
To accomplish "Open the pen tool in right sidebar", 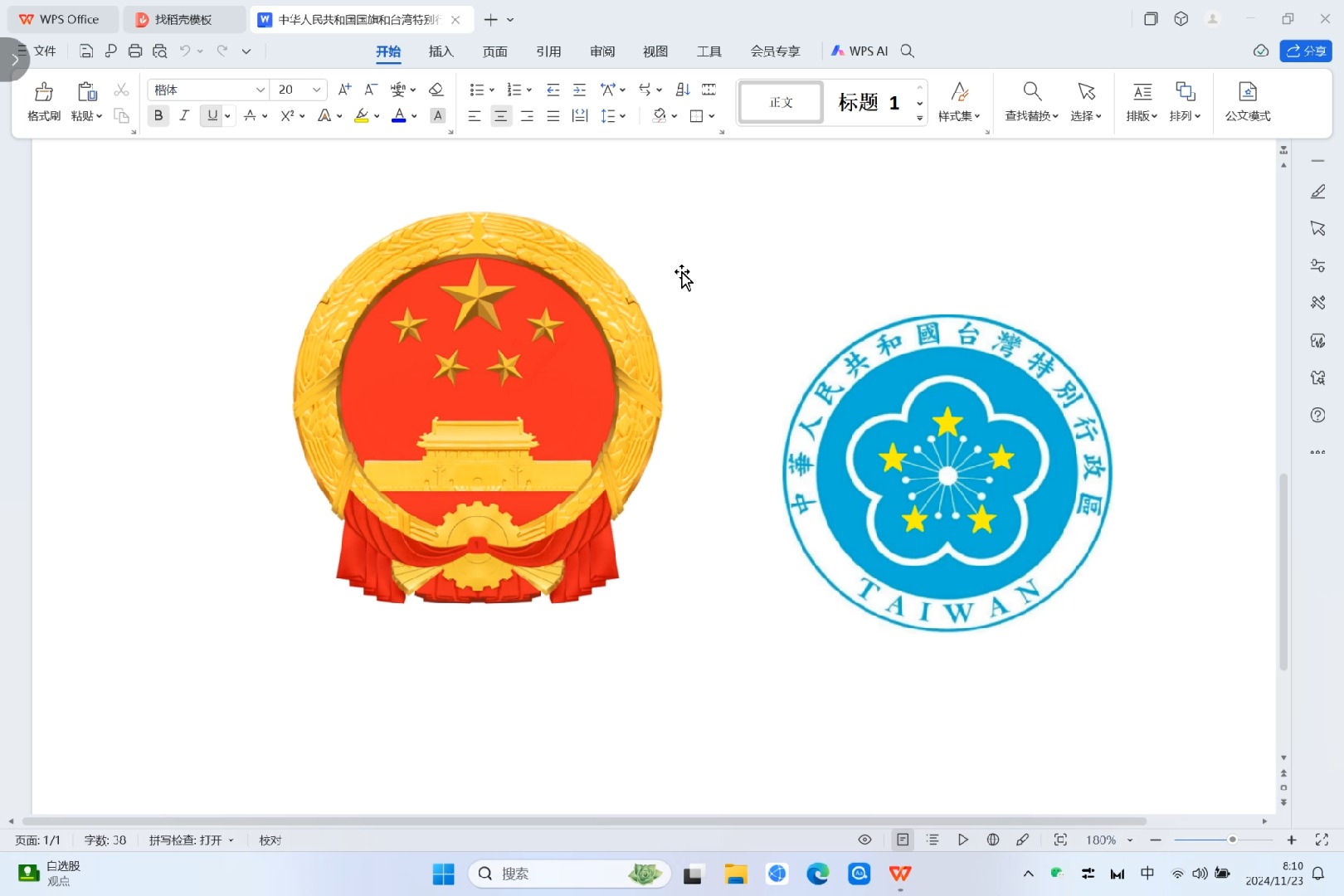I will pyautogui.click(x=1317, y=192).
